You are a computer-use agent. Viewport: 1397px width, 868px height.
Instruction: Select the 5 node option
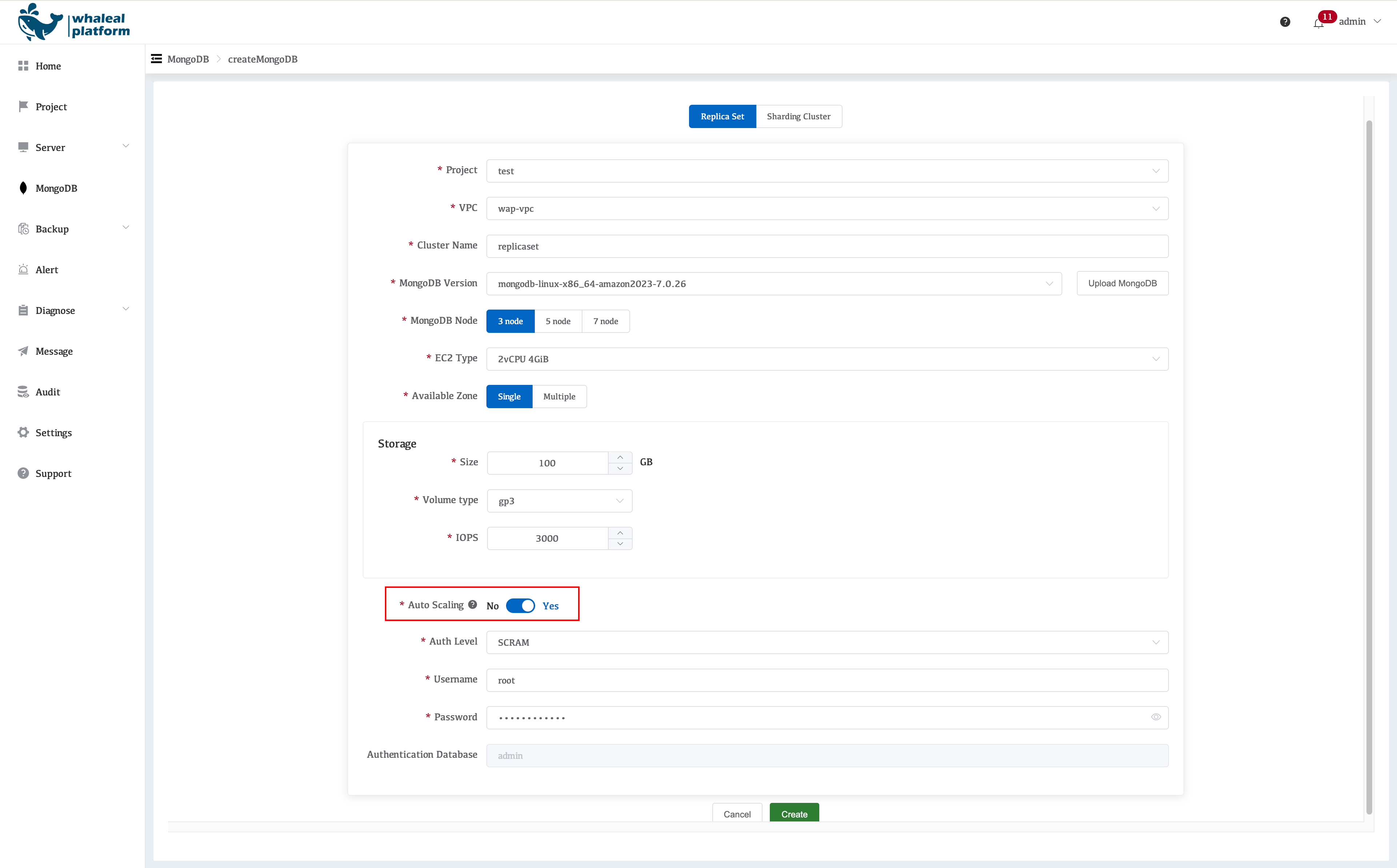(558, 321)
